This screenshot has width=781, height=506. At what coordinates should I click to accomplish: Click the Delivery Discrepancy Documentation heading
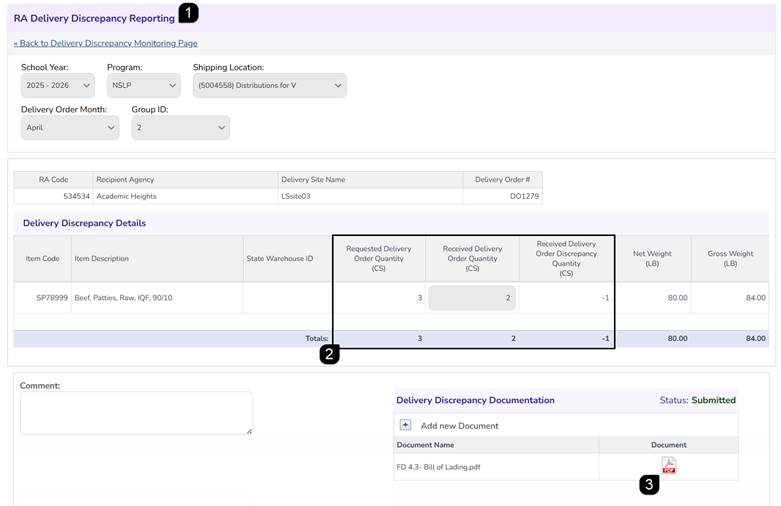(475, 400)
